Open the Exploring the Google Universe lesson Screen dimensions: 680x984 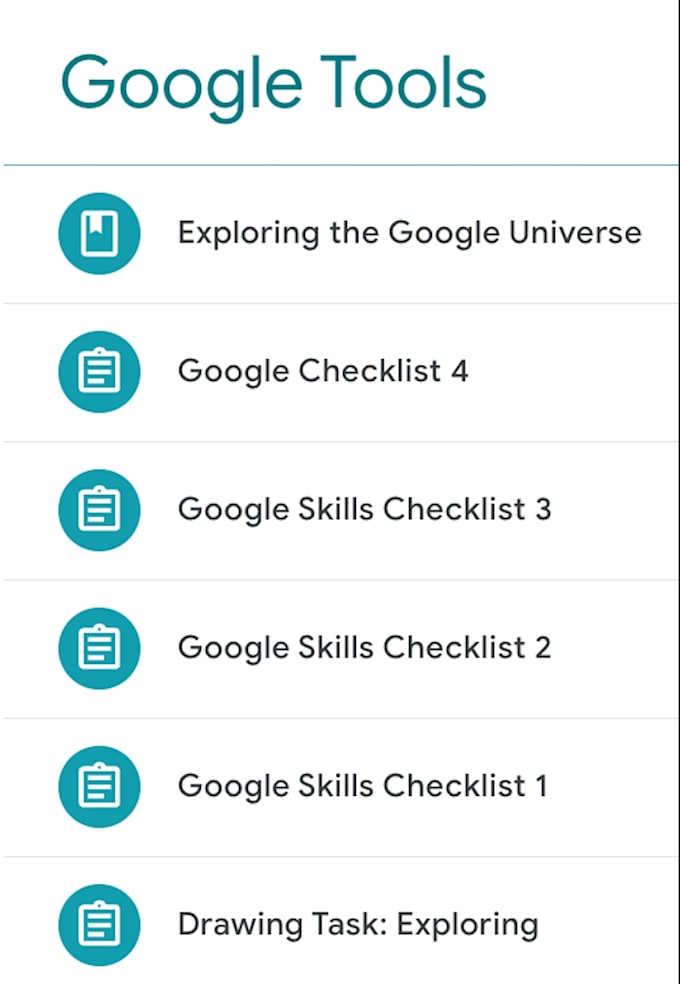coord(409,232)
